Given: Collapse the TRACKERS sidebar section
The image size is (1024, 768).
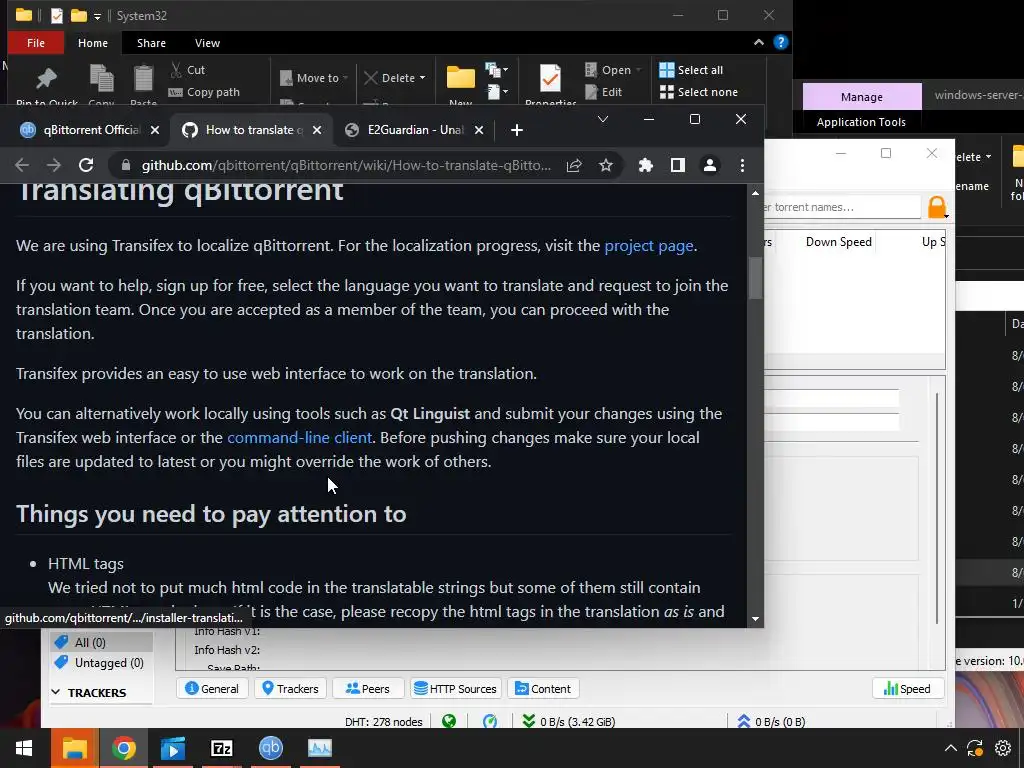Looking at the screenshot, I should pyautogui.click(x=56, y=692).
